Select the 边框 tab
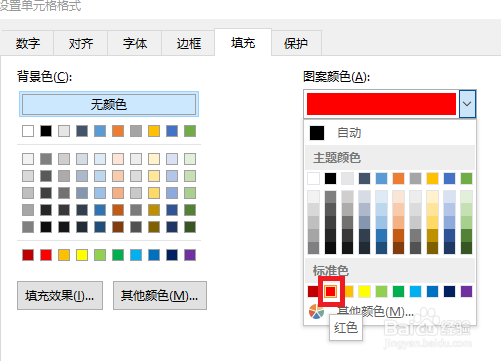Screen dimensions: 501x361 pyautogui.click(x=188, y=43)
